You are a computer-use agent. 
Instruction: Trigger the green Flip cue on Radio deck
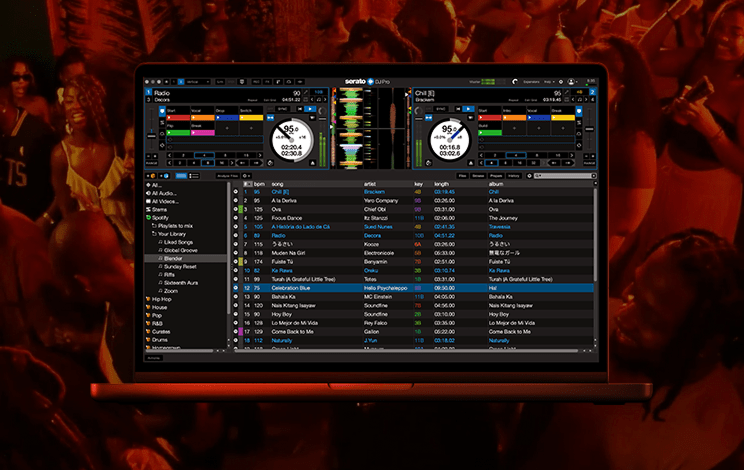point(178,133)
